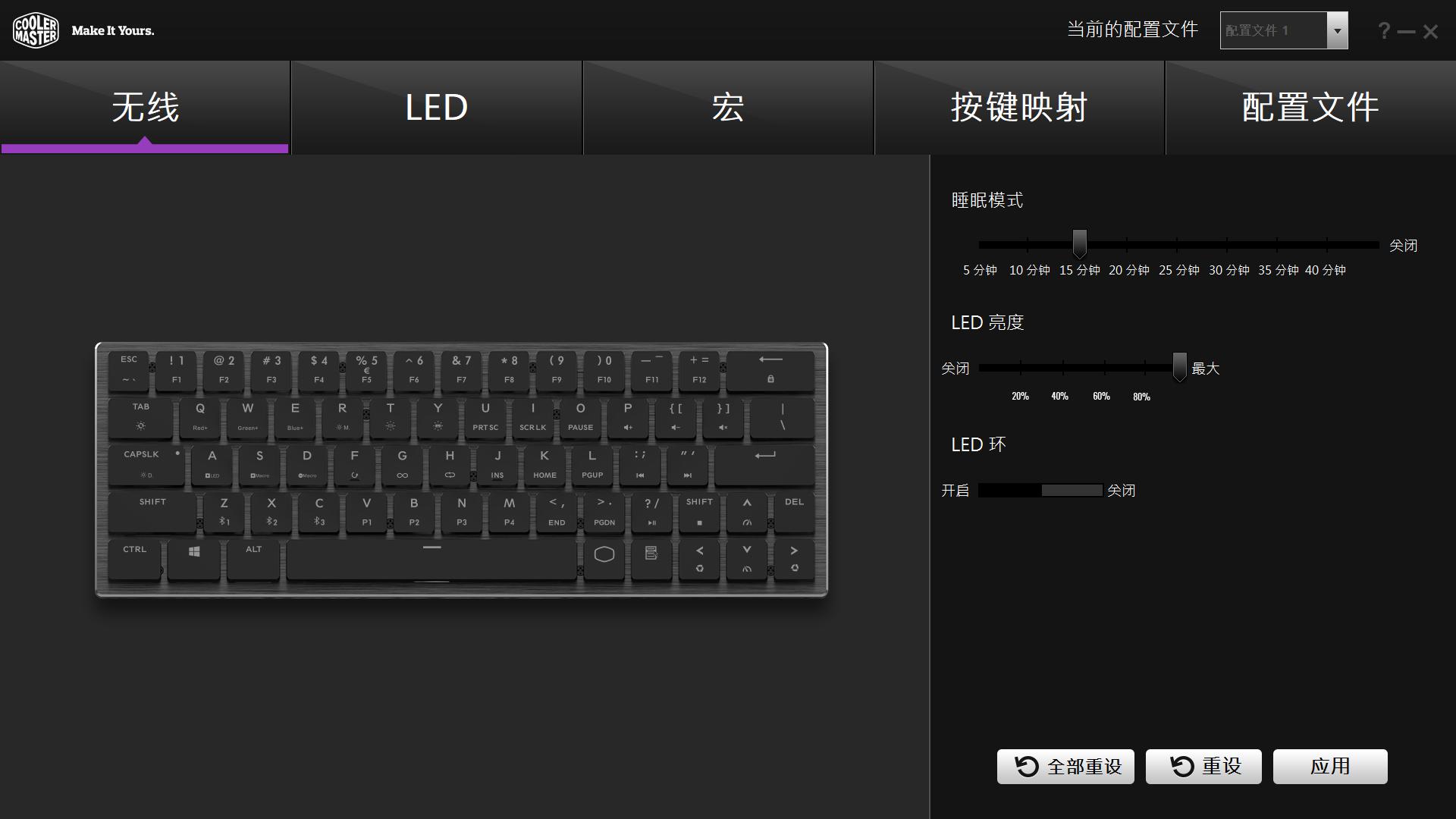Open help via the question mark icon
1456x819 pixels.
coord(1384,31)
